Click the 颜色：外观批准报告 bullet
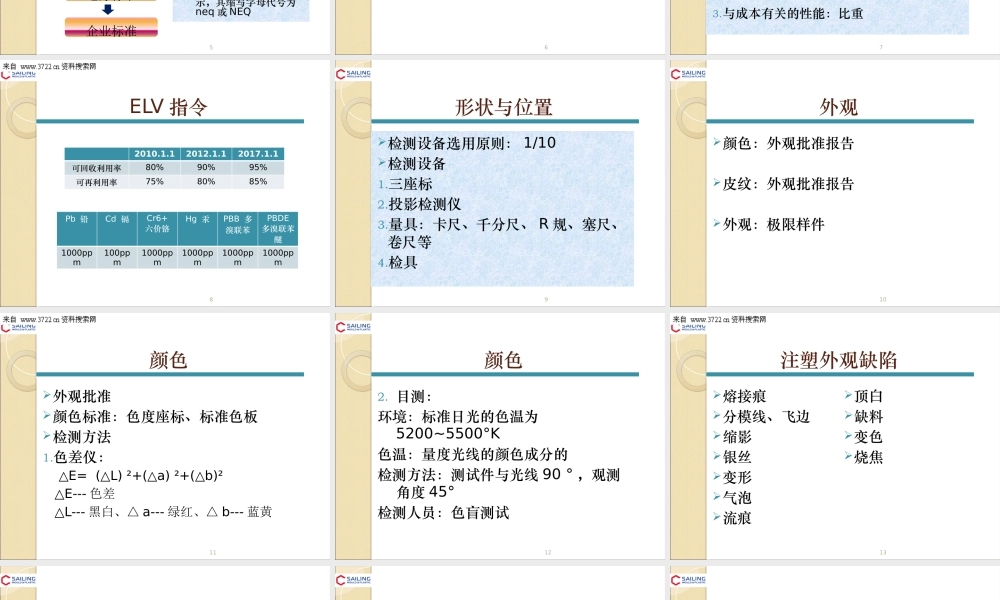Image resolution: width=1000 pixels, height=600 pixels. (x=783, y=143)
